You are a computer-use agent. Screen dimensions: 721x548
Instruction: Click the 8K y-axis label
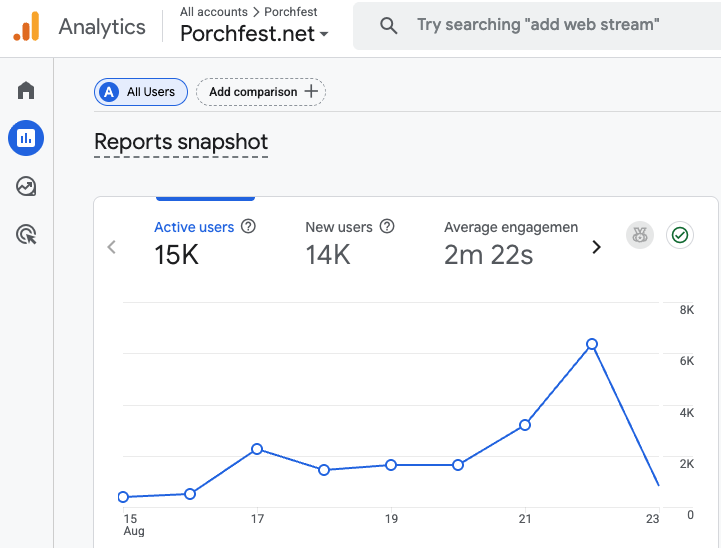coord(687,309)
